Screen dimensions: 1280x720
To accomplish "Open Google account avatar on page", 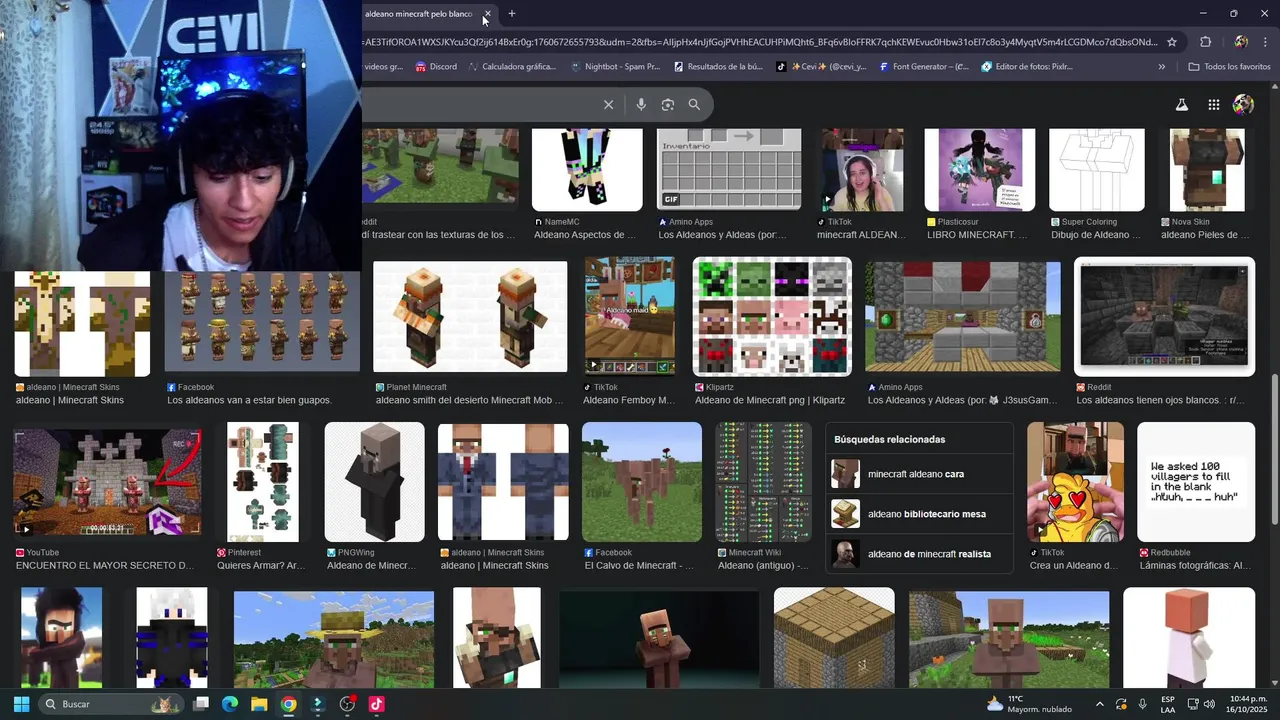I will (1243, 105).
